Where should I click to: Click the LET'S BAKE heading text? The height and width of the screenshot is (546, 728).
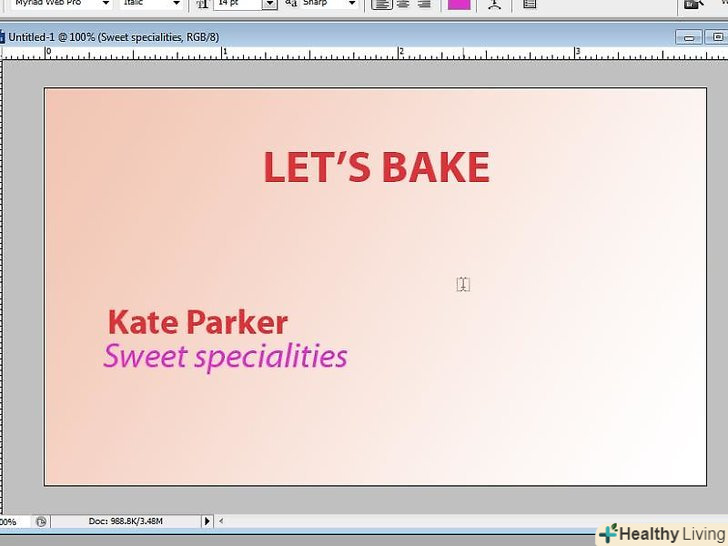(x=377, y=167)
